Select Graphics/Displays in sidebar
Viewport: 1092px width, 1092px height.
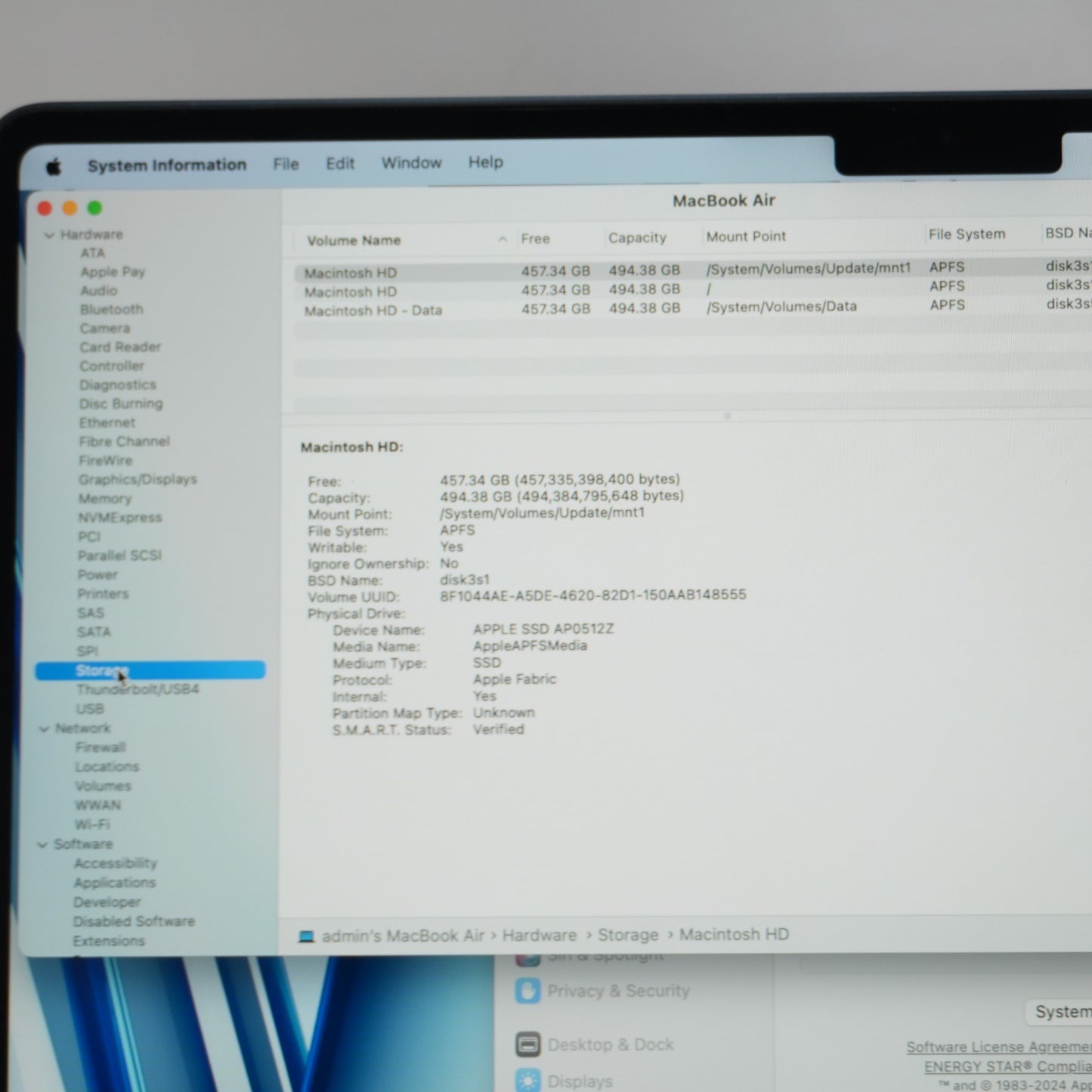(138, 479)
